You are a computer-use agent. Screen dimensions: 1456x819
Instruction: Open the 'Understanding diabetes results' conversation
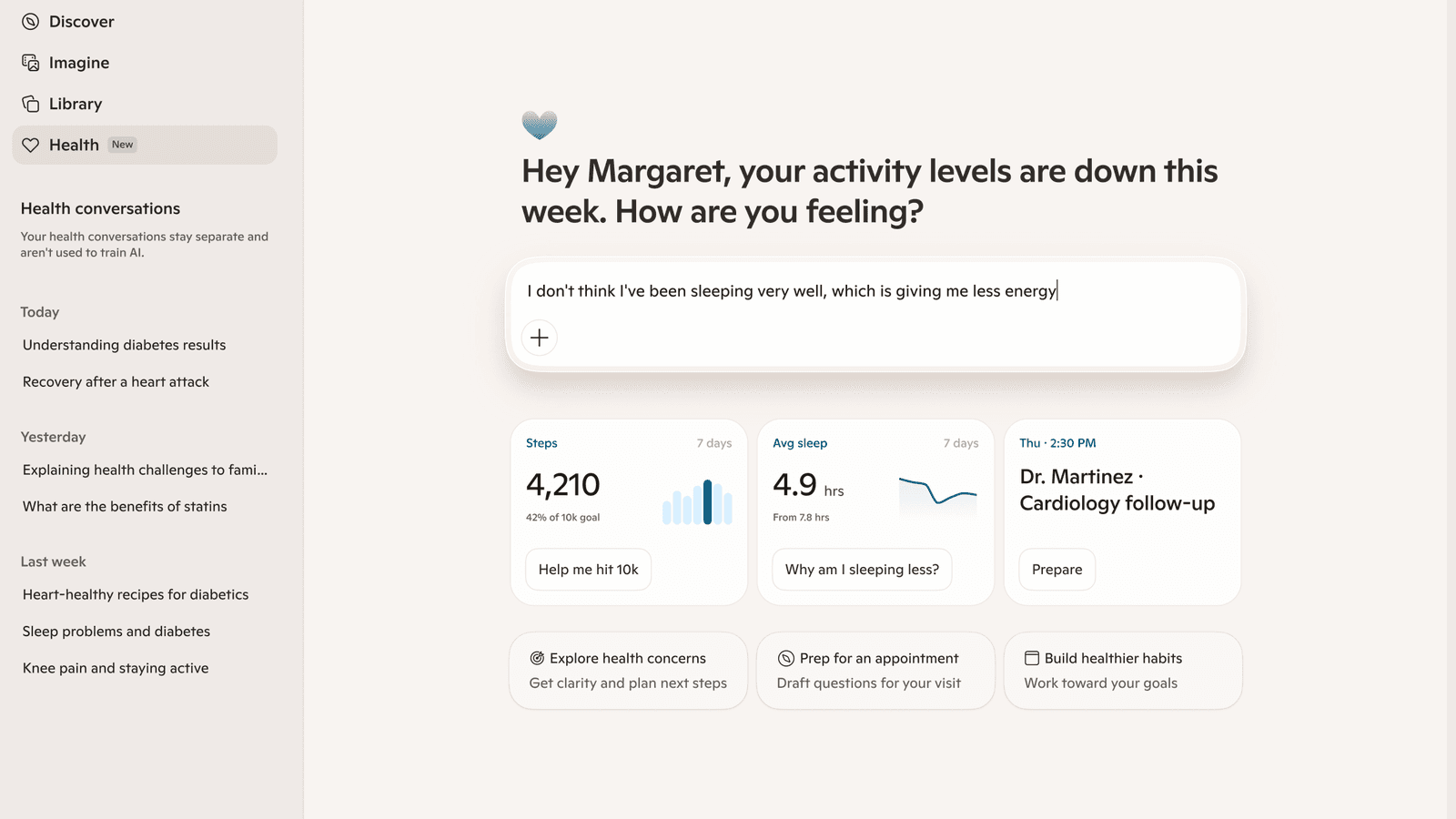124,344
